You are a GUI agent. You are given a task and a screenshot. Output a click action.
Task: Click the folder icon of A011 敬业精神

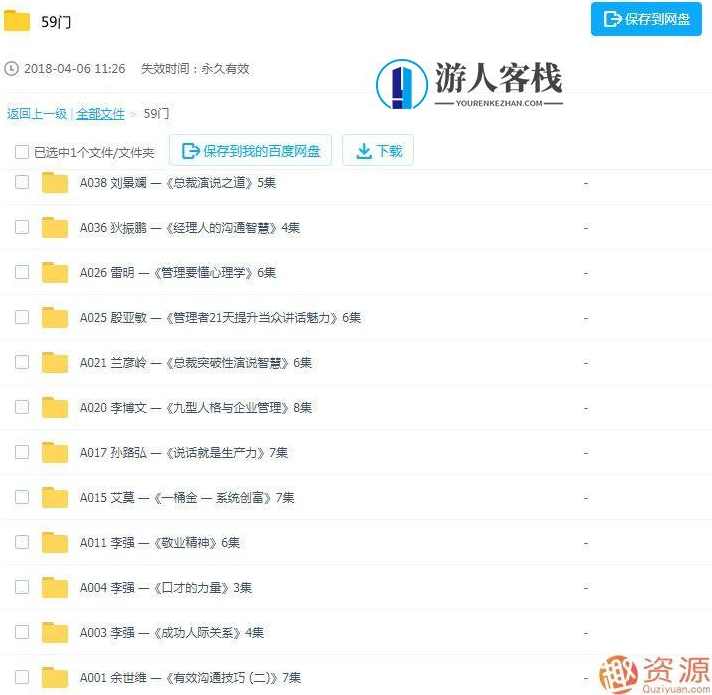point(55,542)
